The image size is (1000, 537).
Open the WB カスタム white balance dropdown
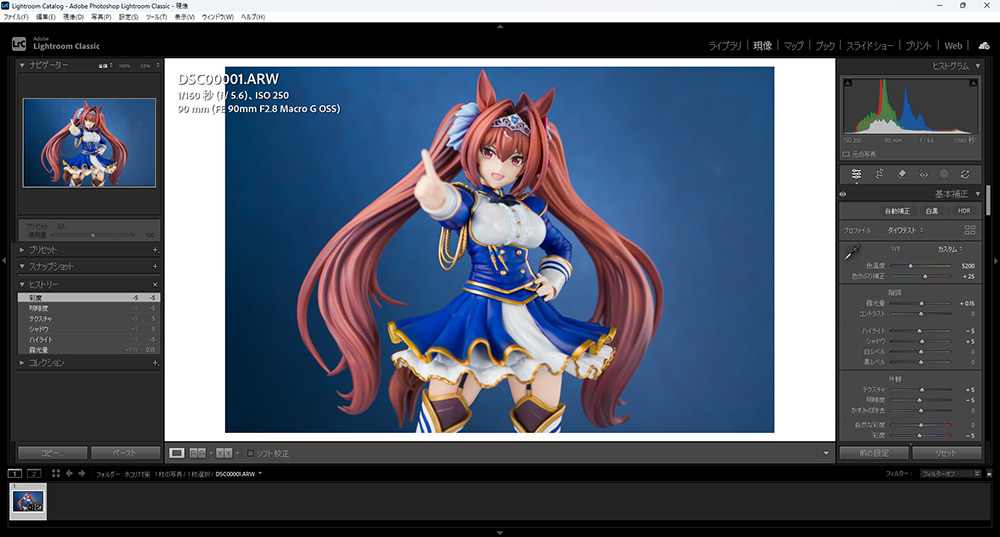[x=950, y=249]
